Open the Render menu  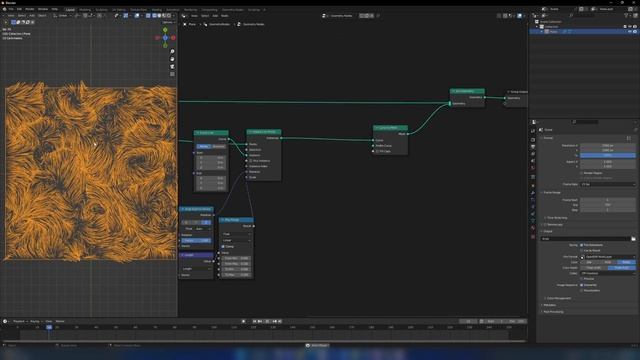pyautogui.click(x=30, y=9)
